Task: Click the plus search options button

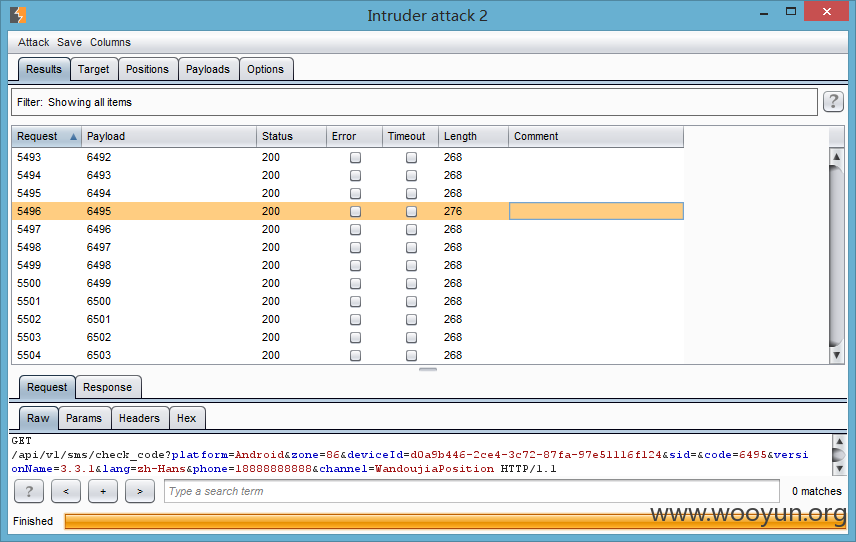Action: tap(103, 491)
